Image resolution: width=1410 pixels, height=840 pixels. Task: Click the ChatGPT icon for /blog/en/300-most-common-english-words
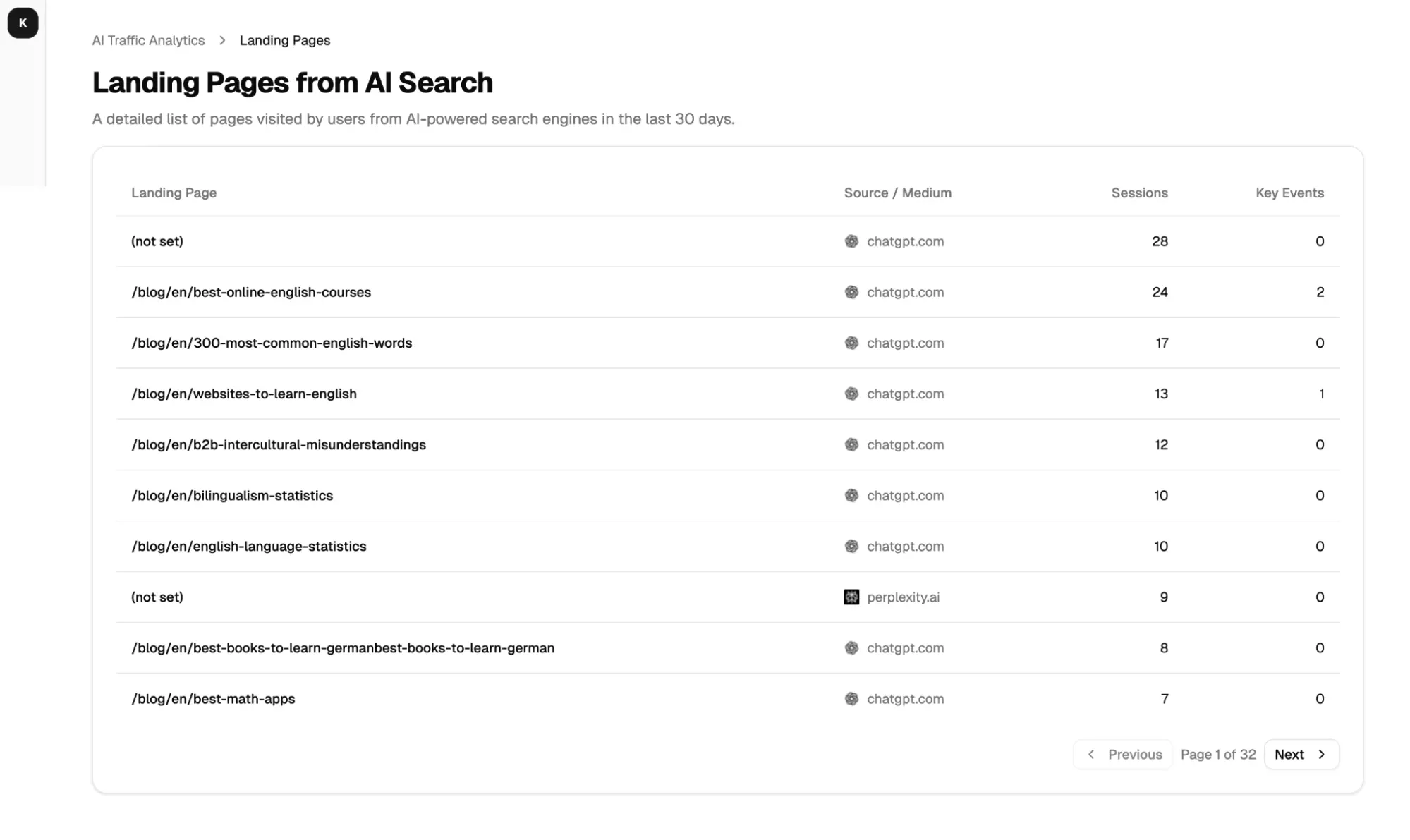tap(852, 343)
